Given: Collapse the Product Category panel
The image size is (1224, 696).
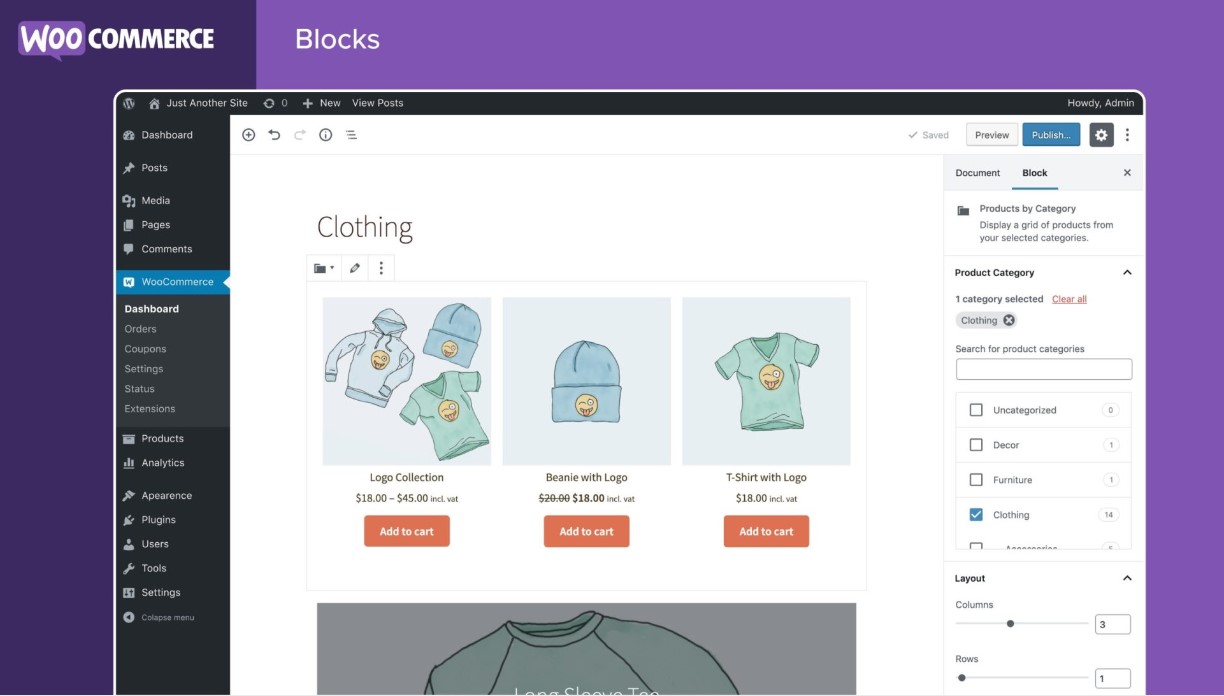Looking at the screenshot, I should click(x=1127, y=272).
